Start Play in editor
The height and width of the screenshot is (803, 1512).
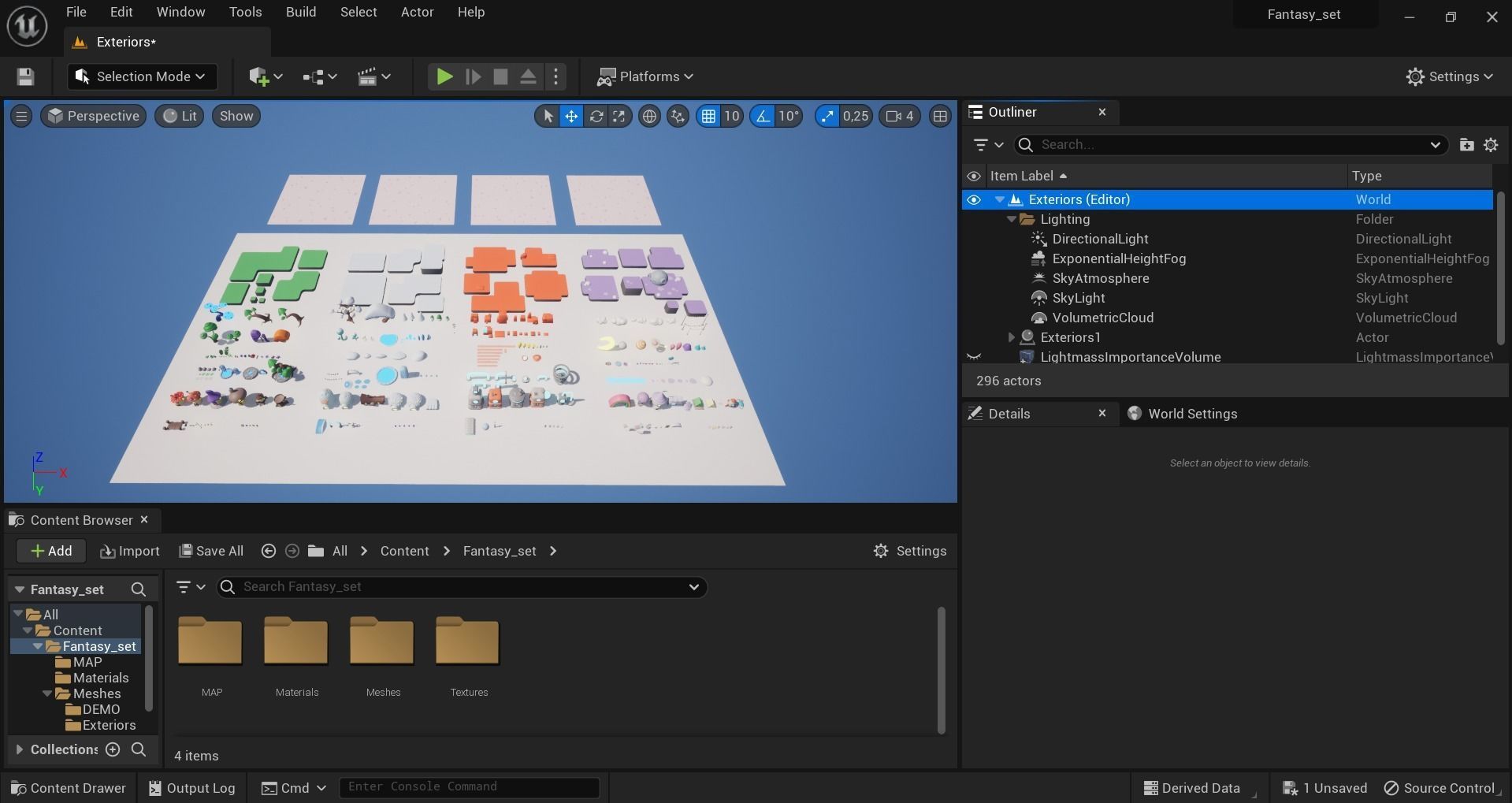pyautogui.click(x=444, y=76)
